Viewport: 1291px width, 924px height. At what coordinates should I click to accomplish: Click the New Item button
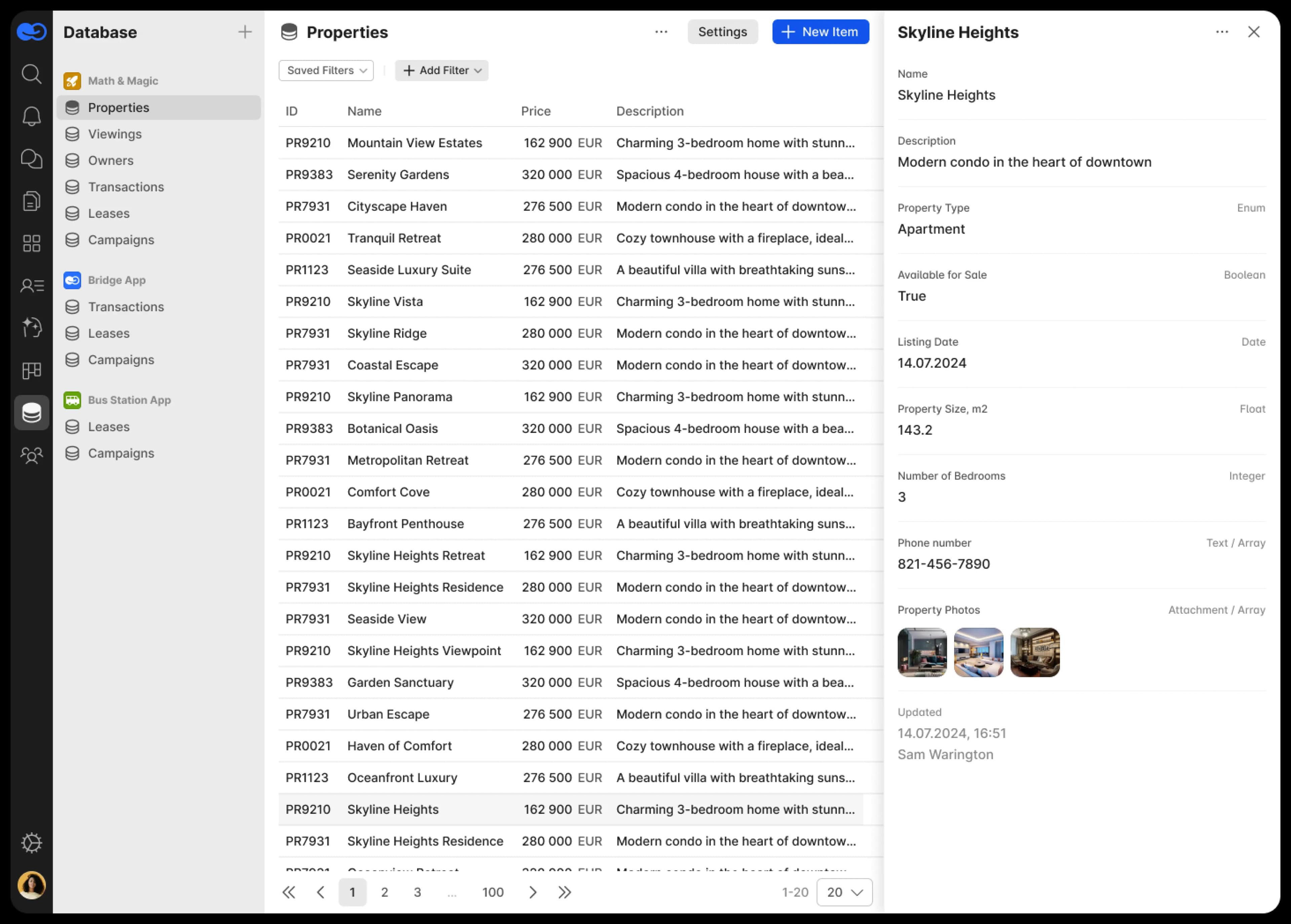tap(820, 32)
